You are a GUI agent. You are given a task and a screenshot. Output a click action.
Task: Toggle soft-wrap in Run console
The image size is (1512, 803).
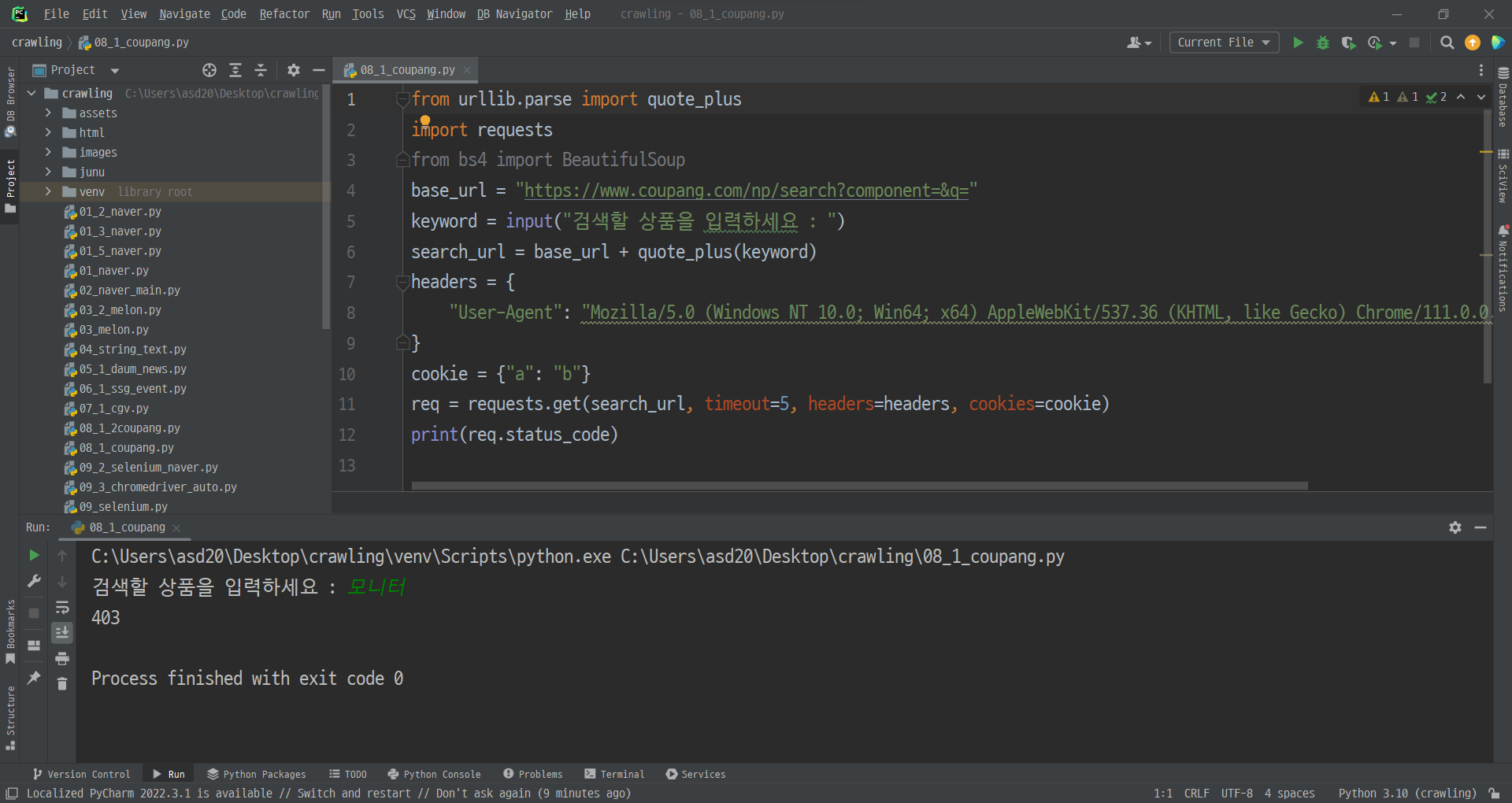pos(62,607)
